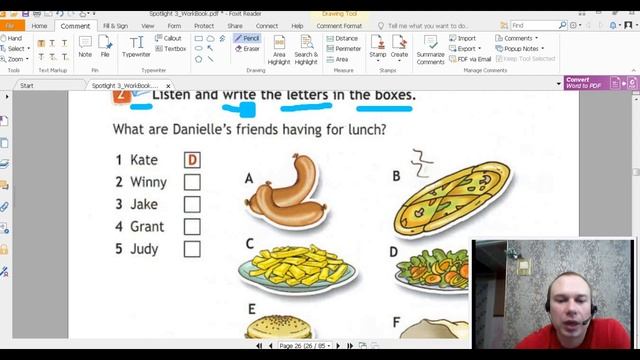Select the Polyline drawing tool
The width and height of the screenshot is (640, 360).
222,38
